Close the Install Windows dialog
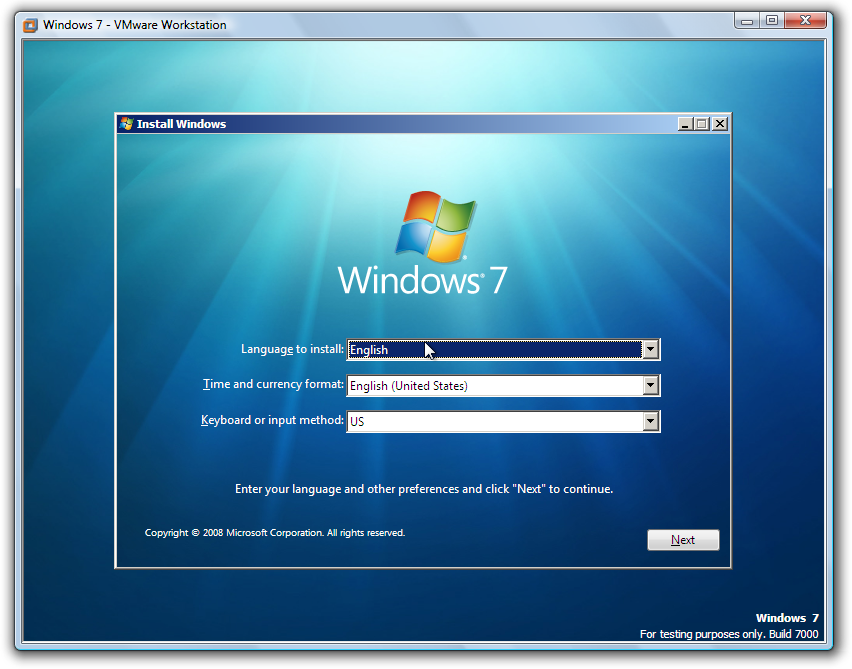 720,124
